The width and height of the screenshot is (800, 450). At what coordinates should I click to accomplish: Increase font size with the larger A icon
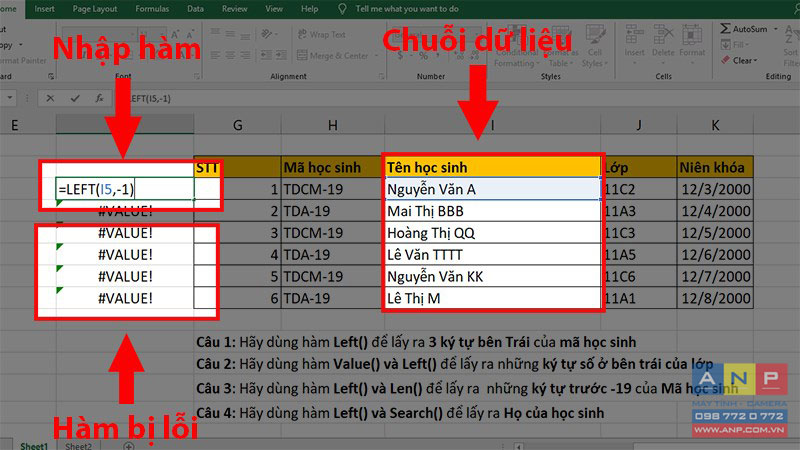pyautogui.click(x=175, y=35)
